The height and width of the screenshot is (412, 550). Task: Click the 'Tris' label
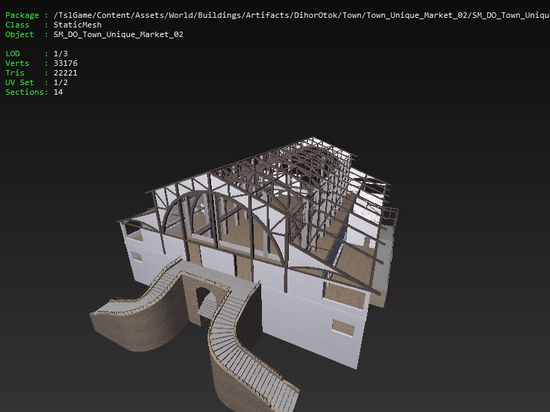15,73
